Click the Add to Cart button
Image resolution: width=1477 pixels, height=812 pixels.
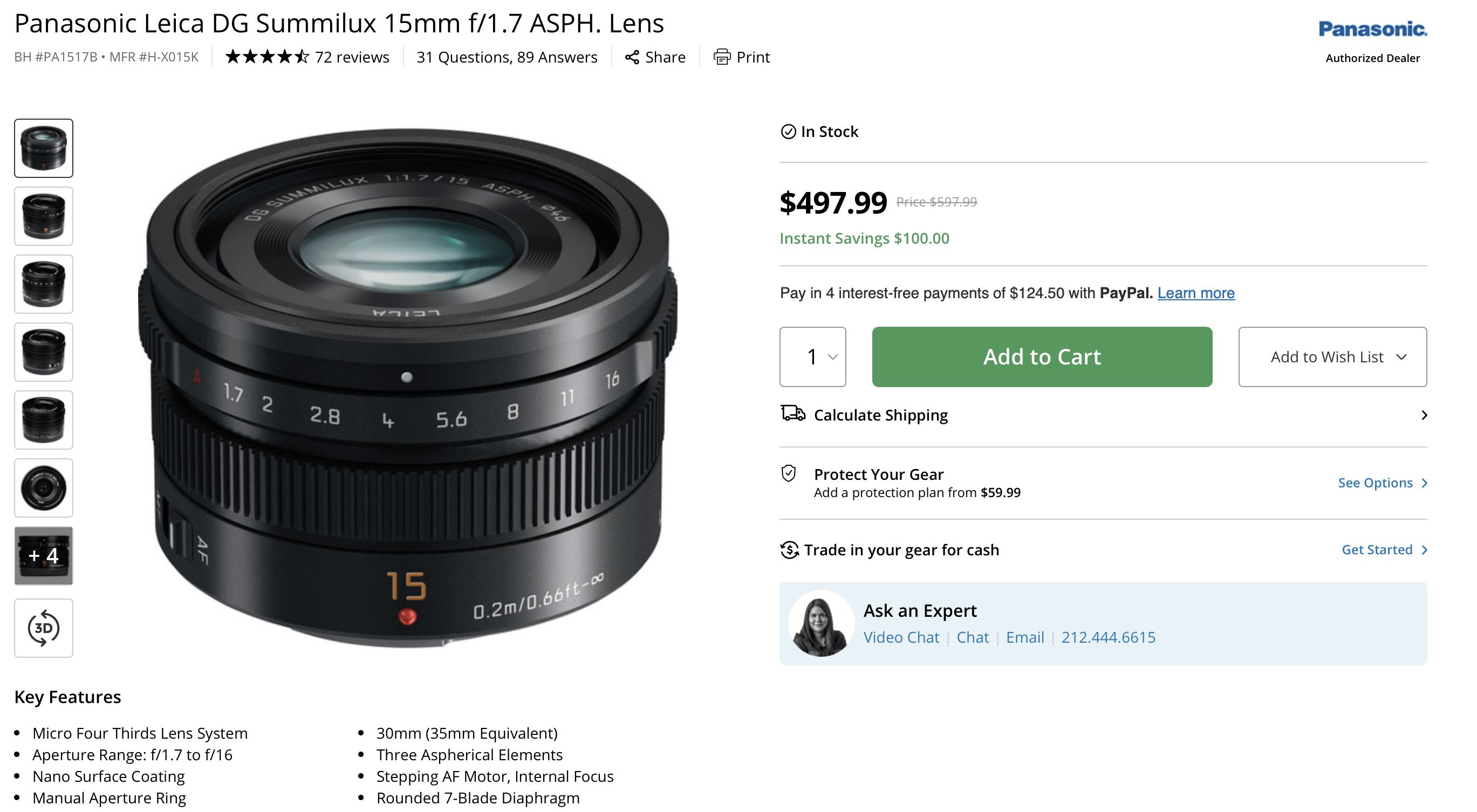[x=1041, y=356]
